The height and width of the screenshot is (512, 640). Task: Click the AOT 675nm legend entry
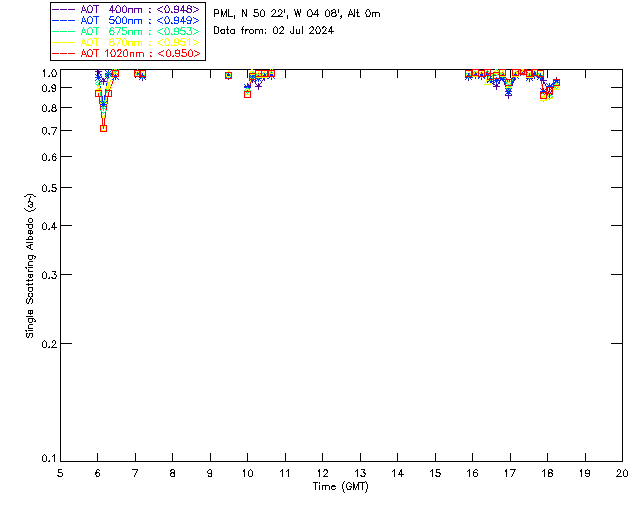click(126, 31)
